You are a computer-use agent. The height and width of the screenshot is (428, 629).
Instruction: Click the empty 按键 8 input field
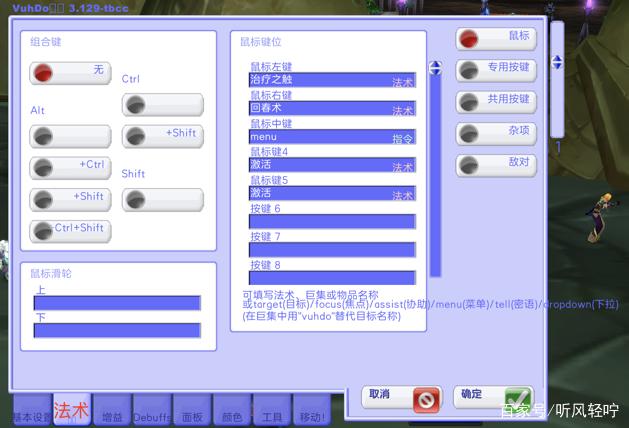click(x=332, y=278)
